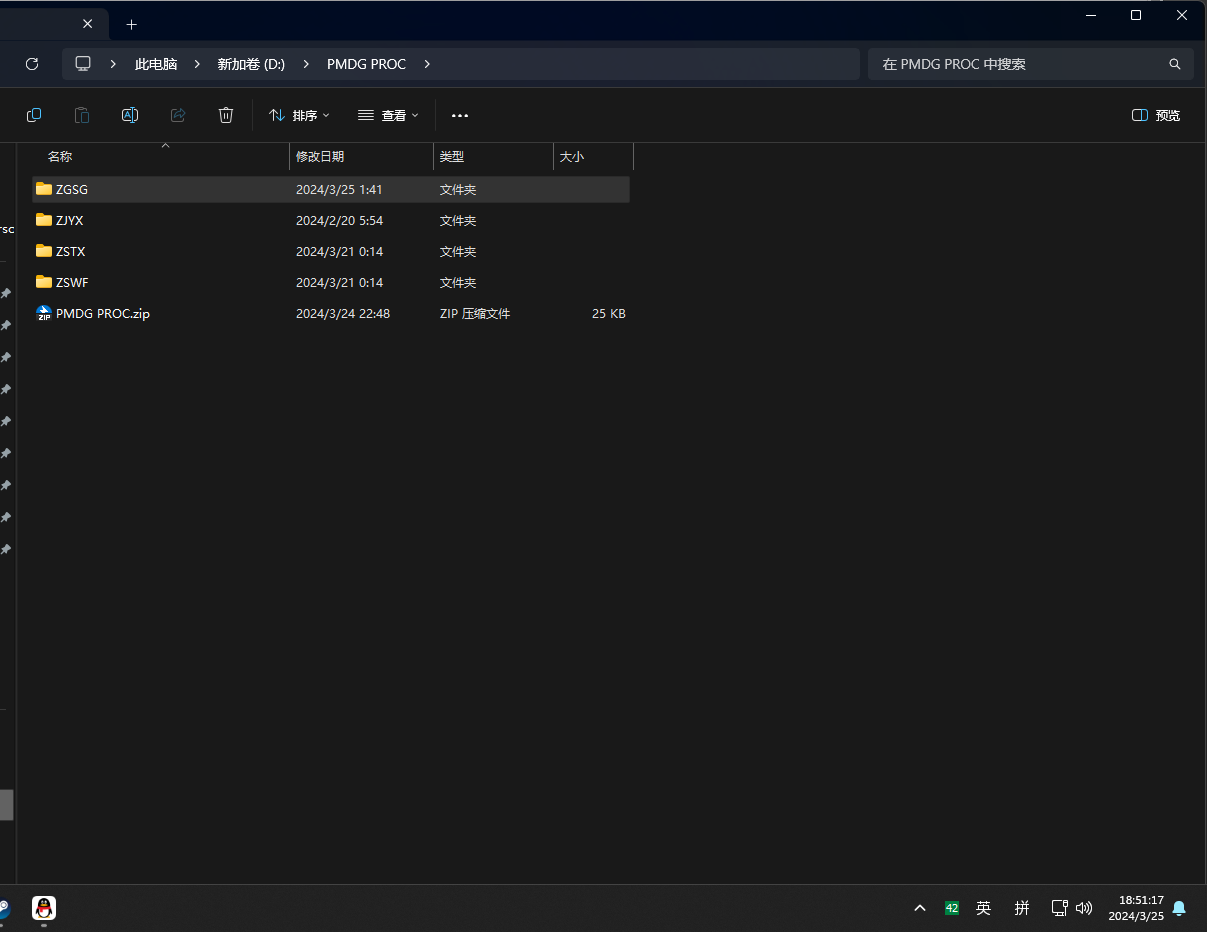
Task: Open the 排序 sort dropdown
Action: pos(299,115)
